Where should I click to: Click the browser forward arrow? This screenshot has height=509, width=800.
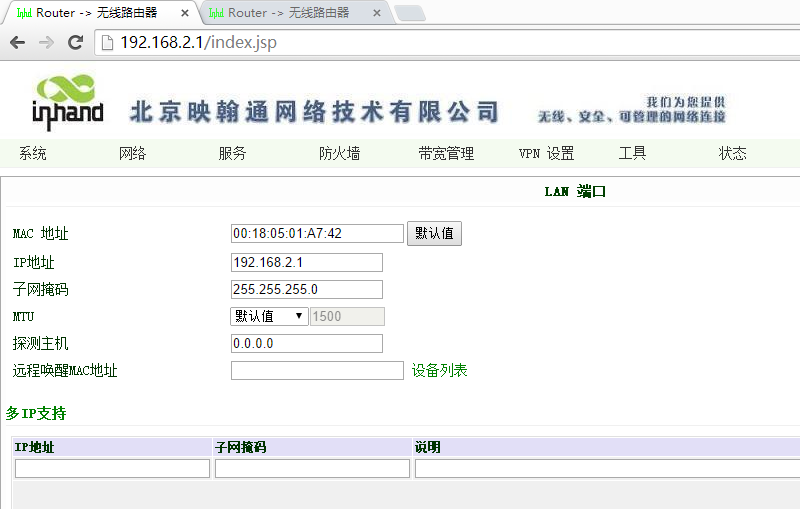tap(46, 43)
